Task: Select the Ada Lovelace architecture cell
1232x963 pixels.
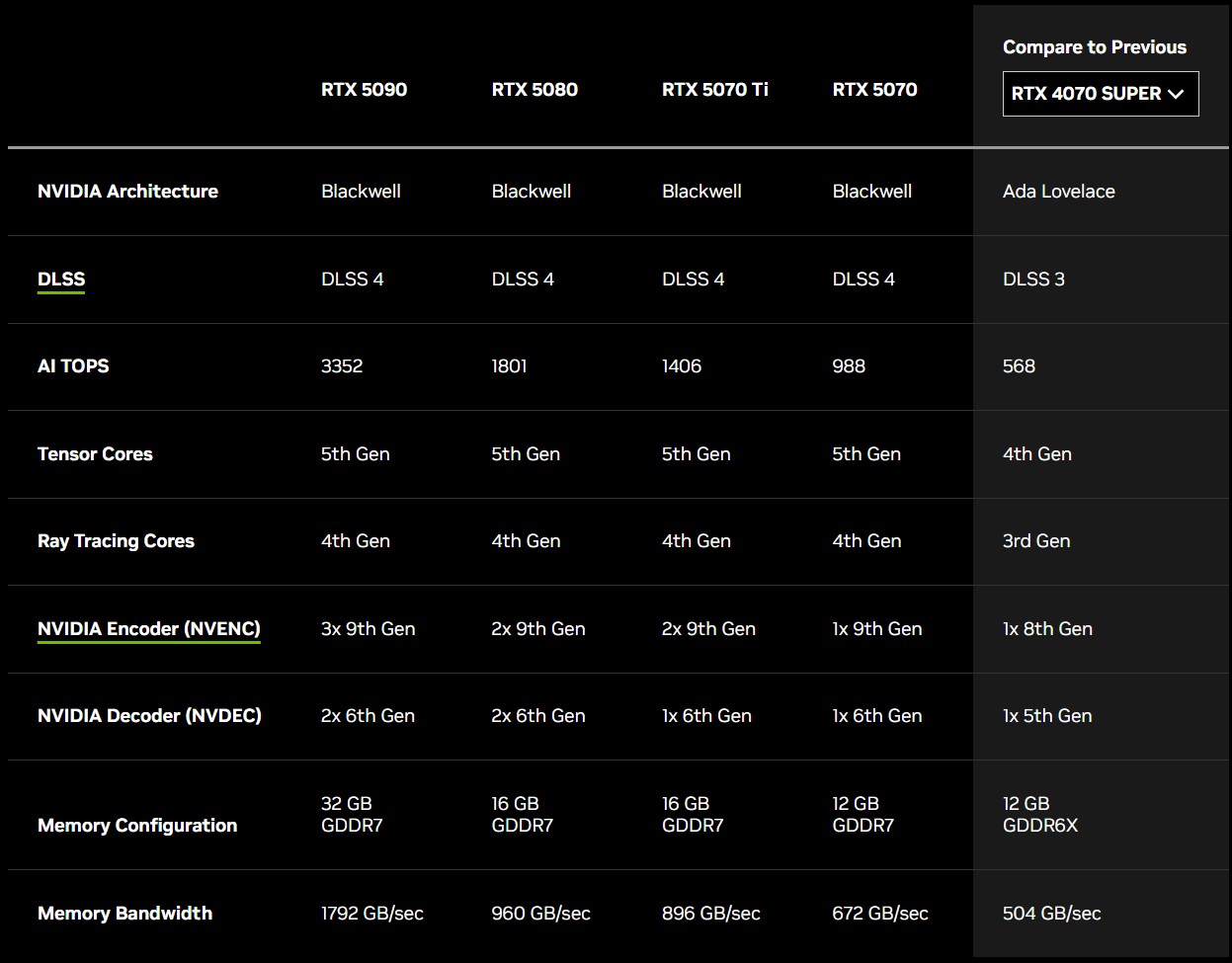Action: tap(1058, 192)
